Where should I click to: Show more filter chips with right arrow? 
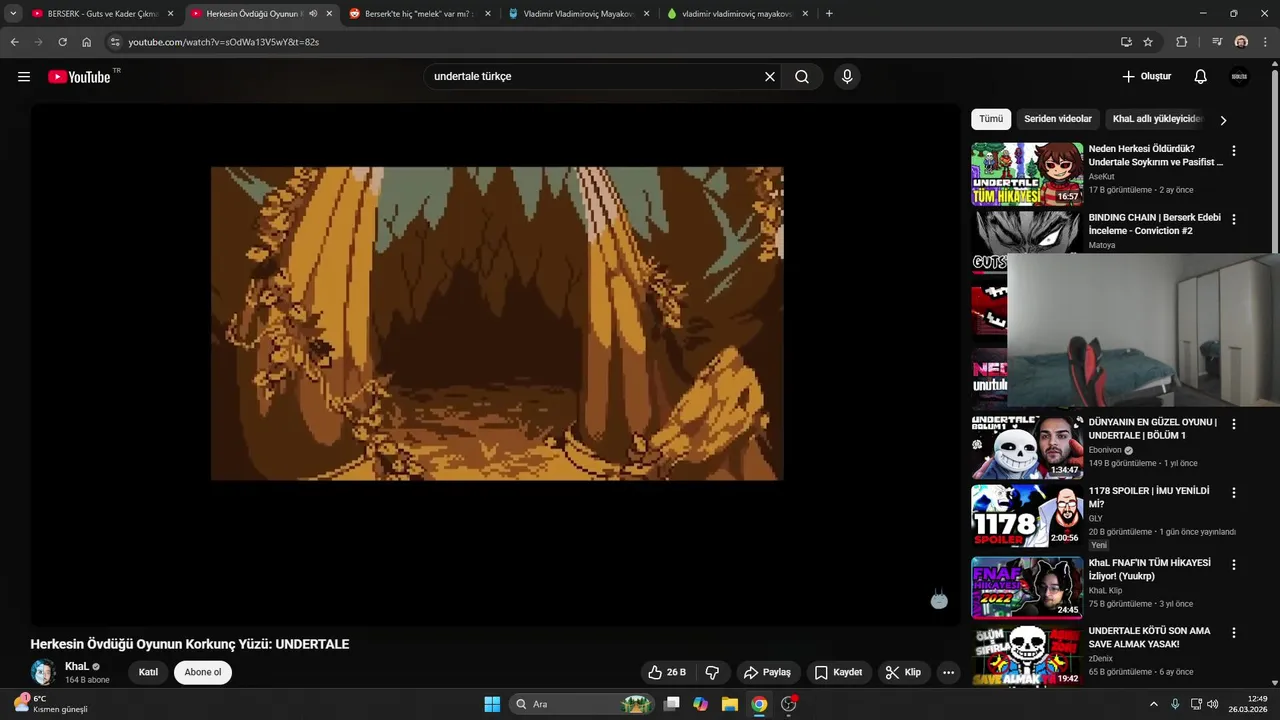coord(1223,120)
